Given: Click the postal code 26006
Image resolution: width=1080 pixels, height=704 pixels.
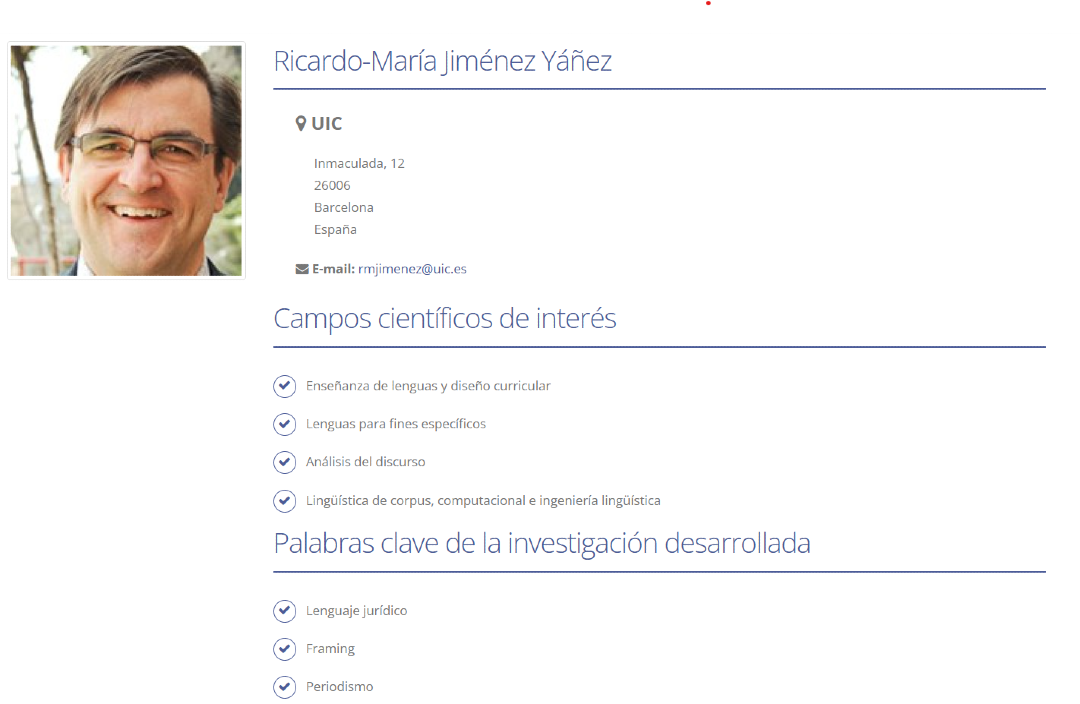Looking at the screenshot, I should (332, 185).
